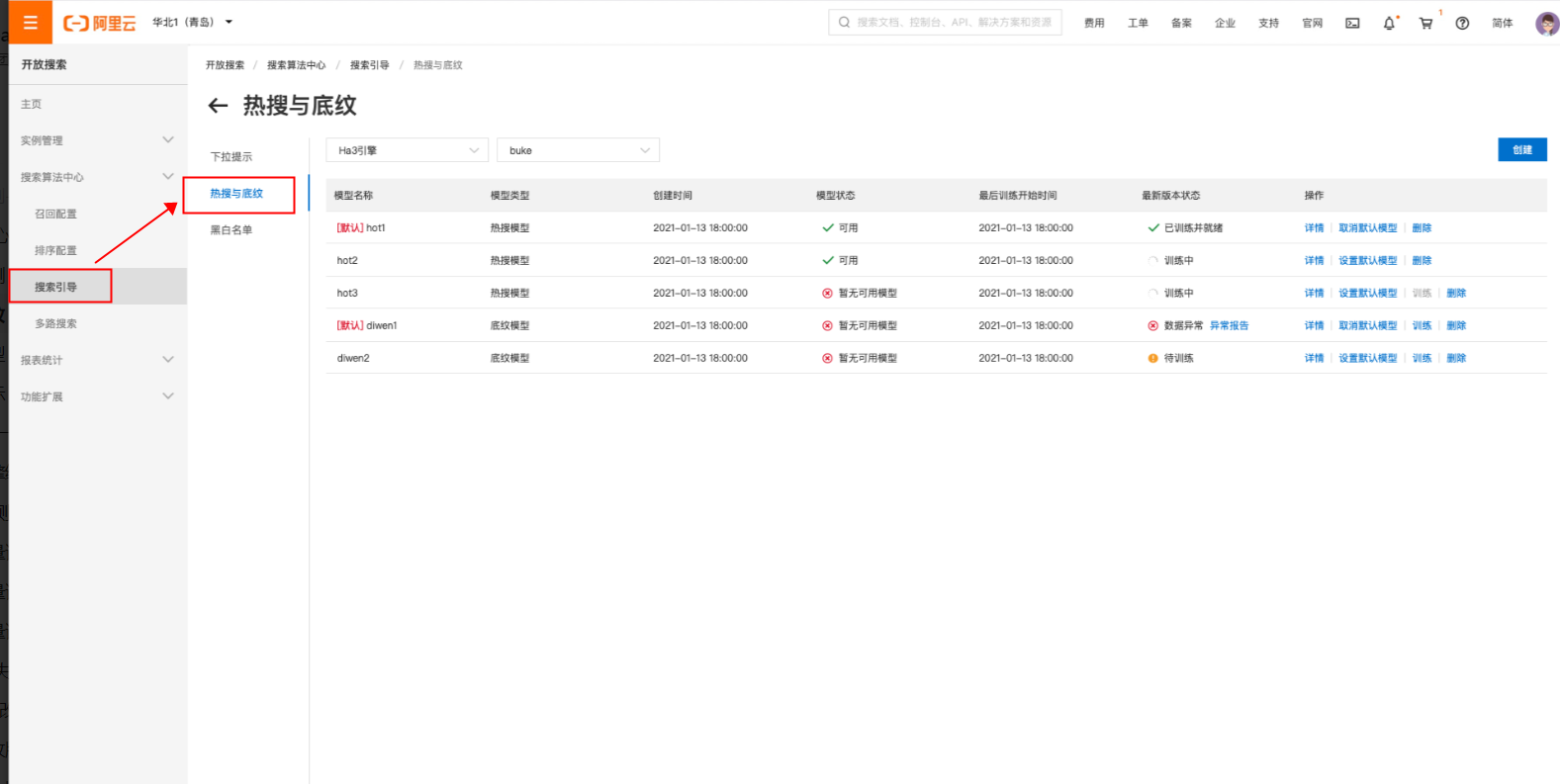Click 暂无可用模型 status in the diwen2 row
Image resolution: width=1560 pixels, height=784 pixels.
pyautogui.click(x=868, y=358)
